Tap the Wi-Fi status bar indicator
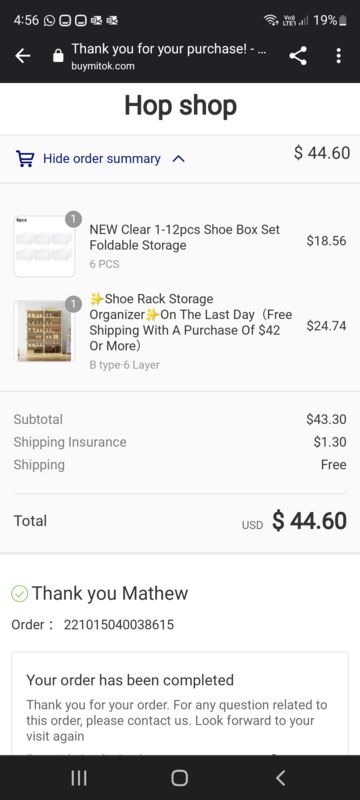The height and width of the screenshot is (800, 360). [x=270, y=20]
